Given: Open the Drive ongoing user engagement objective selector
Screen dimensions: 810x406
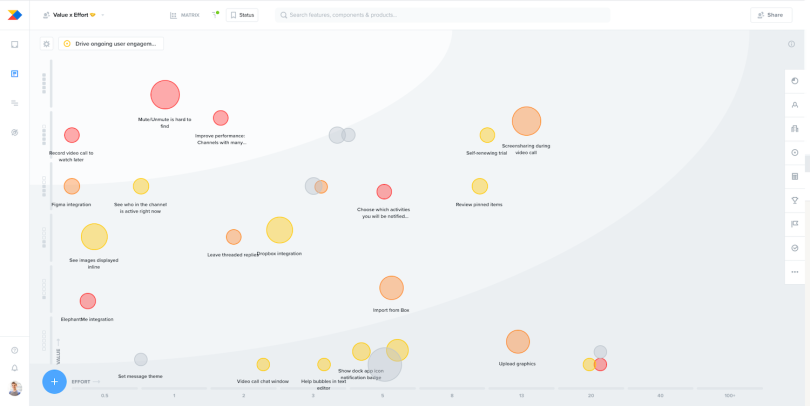Looking at the screenshot, I should click(x=111, y=44).
